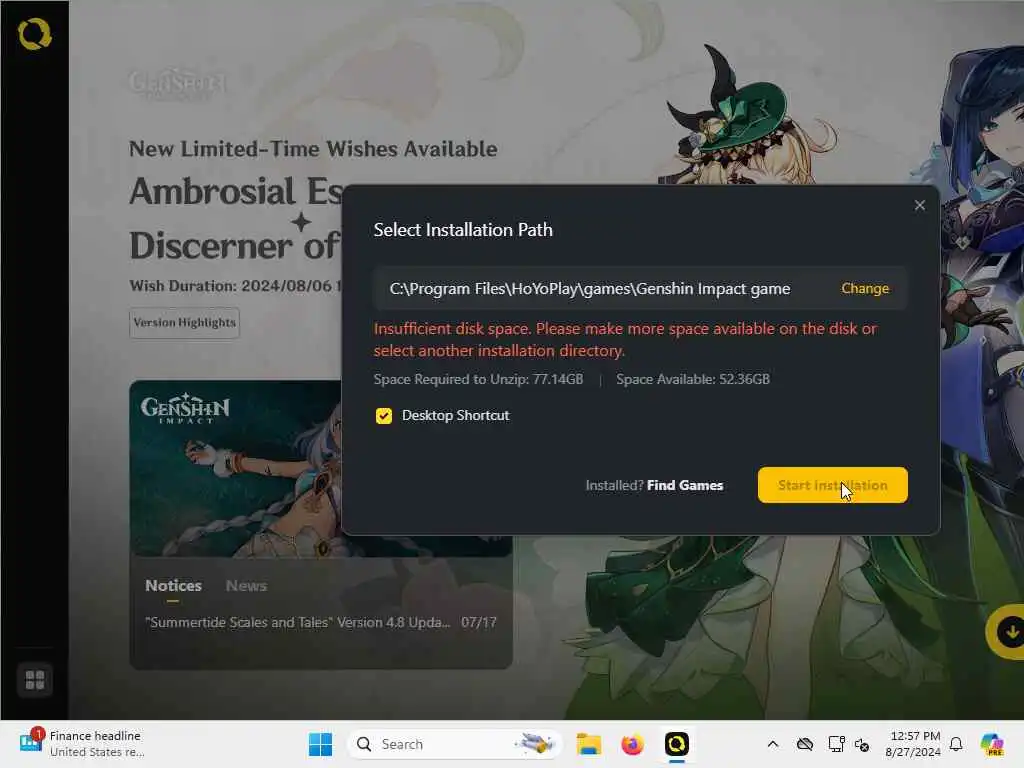Click Find Games link
The width and height of the screenshot is (1024, 768).
[684, 485]
